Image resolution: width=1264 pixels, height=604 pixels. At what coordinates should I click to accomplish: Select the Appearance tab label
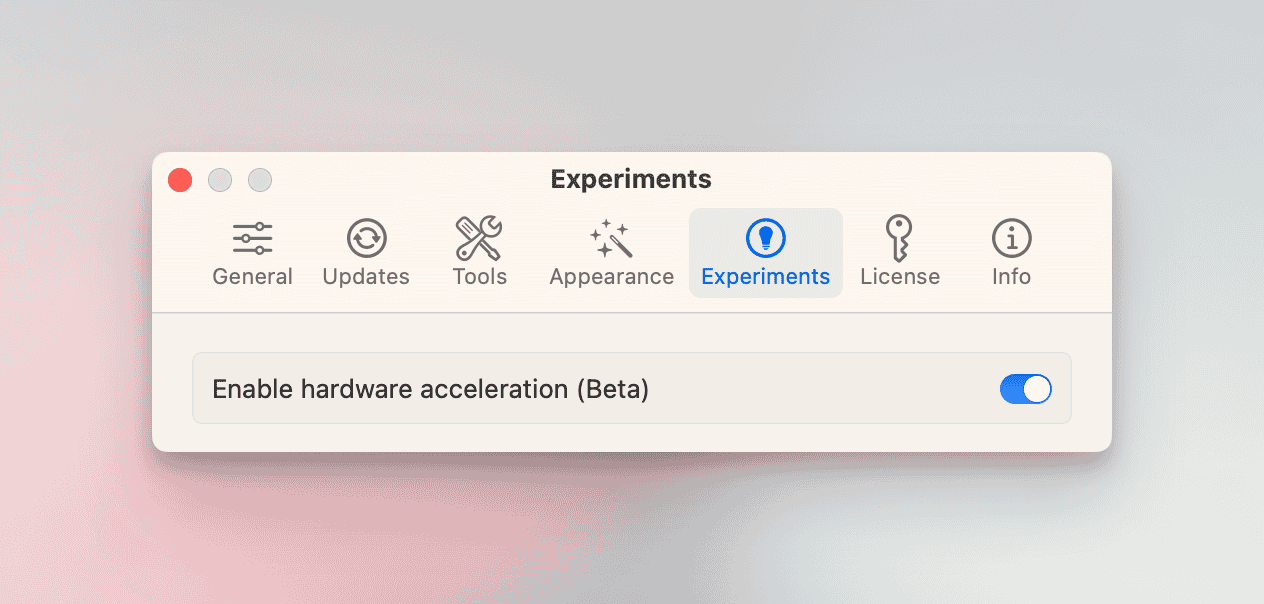click(611, 277)
